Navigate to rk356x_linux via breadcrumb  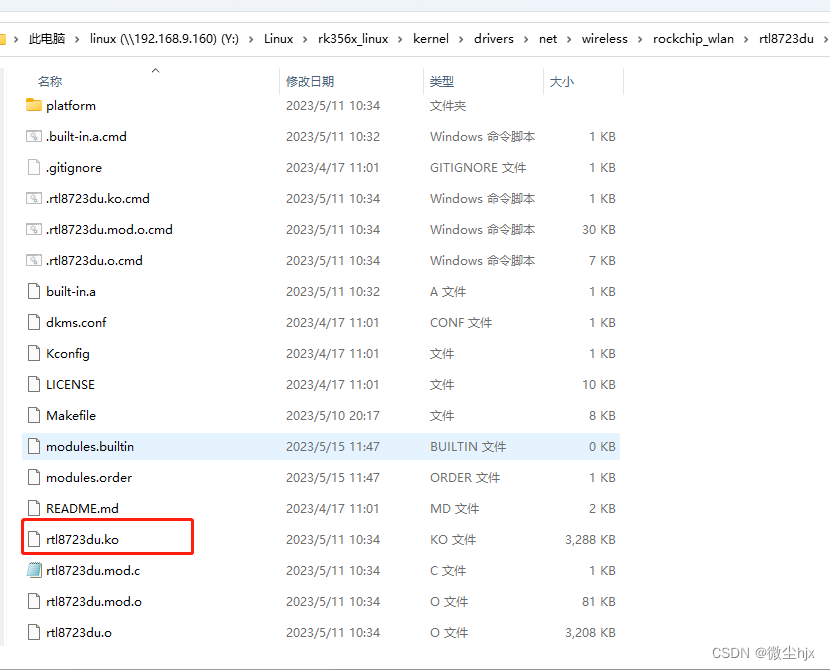tap(351, 38)
